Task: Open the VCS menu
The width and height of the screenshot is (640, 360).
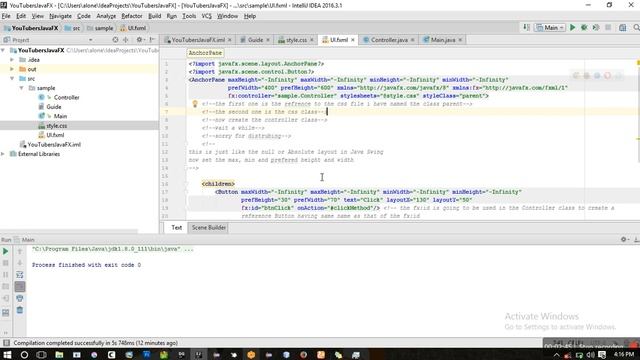Action: point(207,16)
